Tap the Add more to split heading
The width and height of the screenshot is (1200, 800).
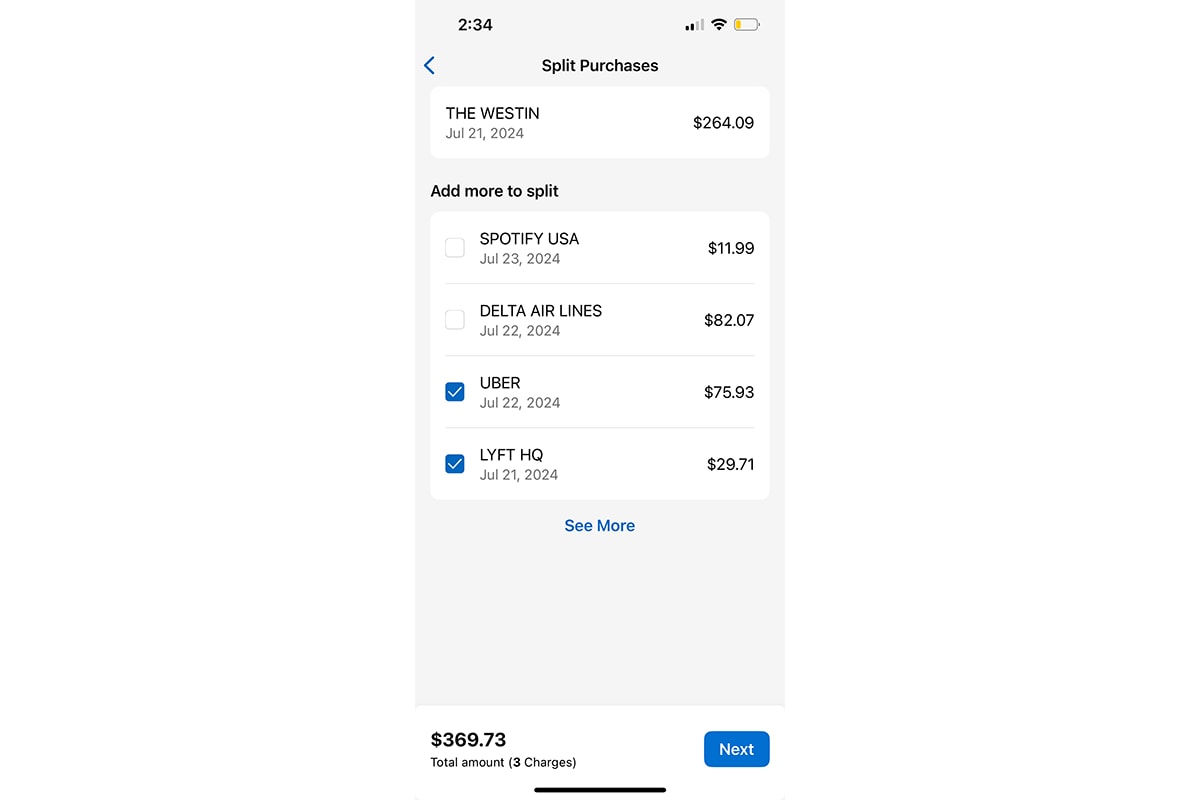point(494,191)
